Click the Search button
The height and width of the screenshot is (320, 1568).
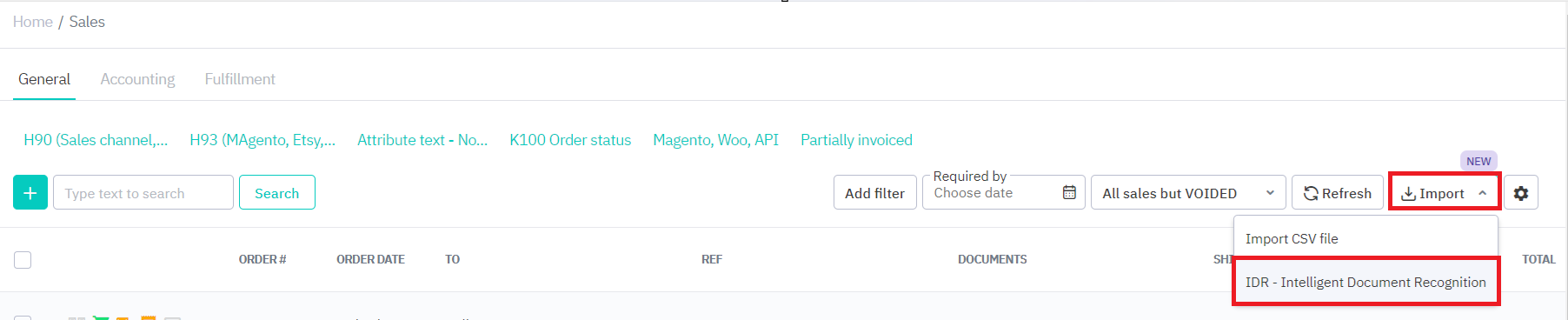coord(276,193)
